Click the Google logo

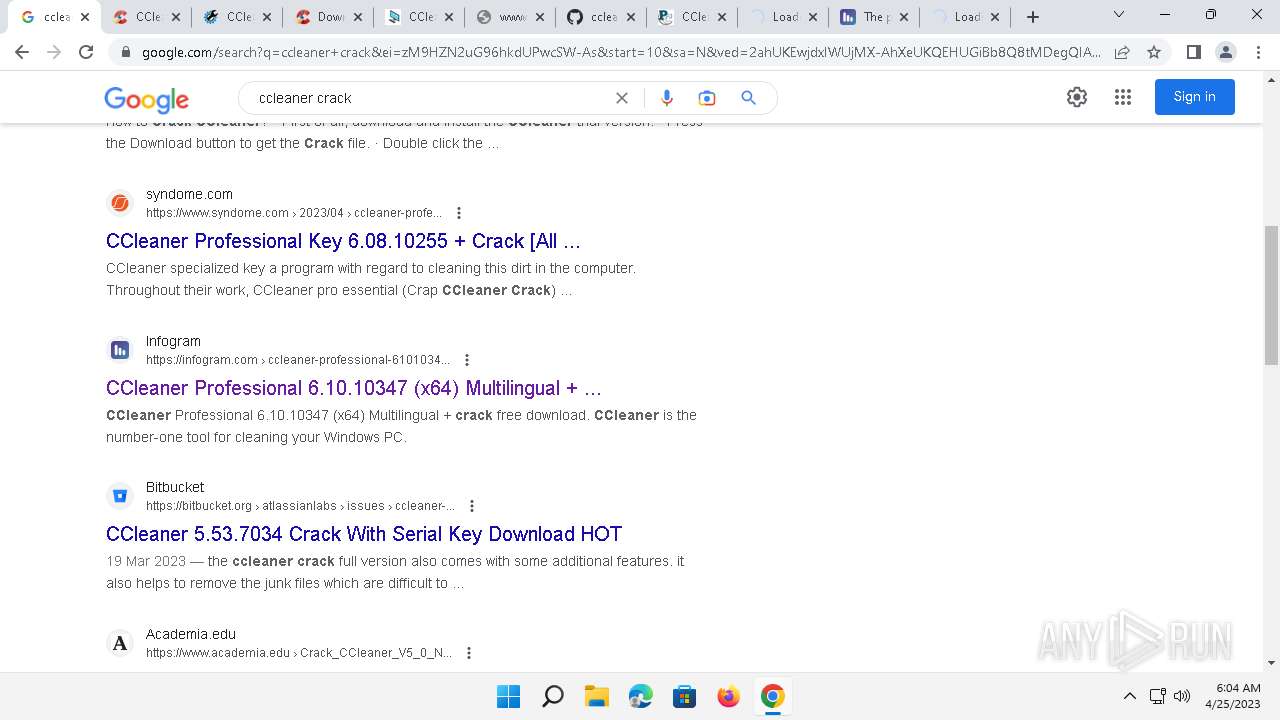click(147, 99)
